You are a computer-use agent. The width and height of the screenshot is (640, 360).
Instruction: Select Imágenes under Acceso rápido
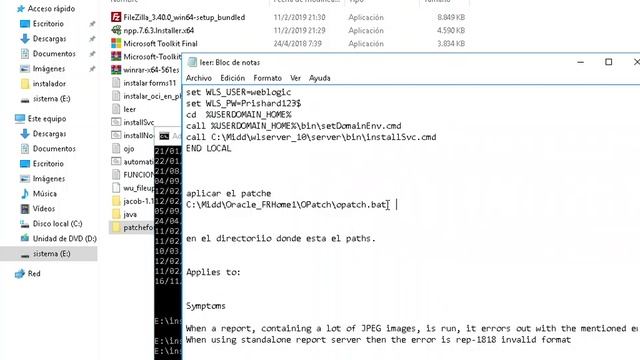click(49, 69)
